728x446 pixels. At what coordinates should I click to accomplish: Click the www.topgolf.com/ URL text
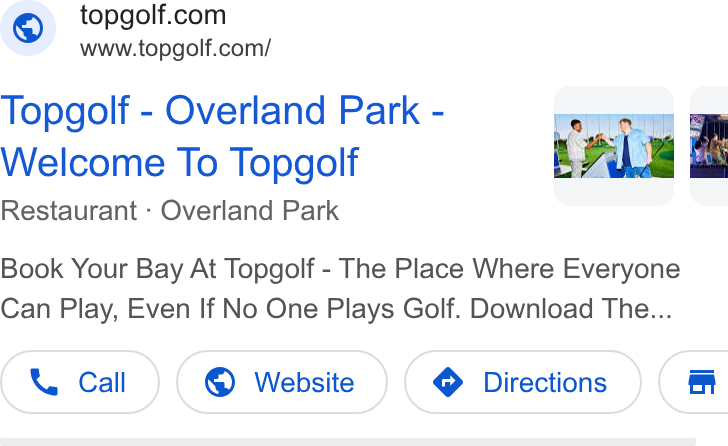[175, 49]
